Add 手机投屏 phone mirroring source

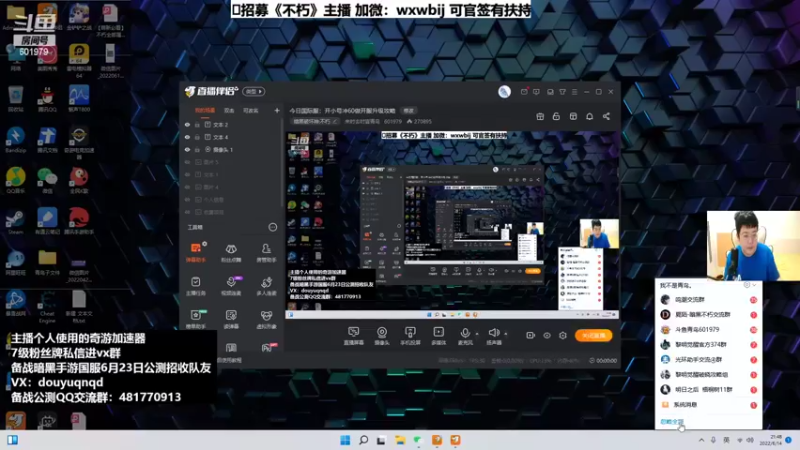[x=410, y=336]
